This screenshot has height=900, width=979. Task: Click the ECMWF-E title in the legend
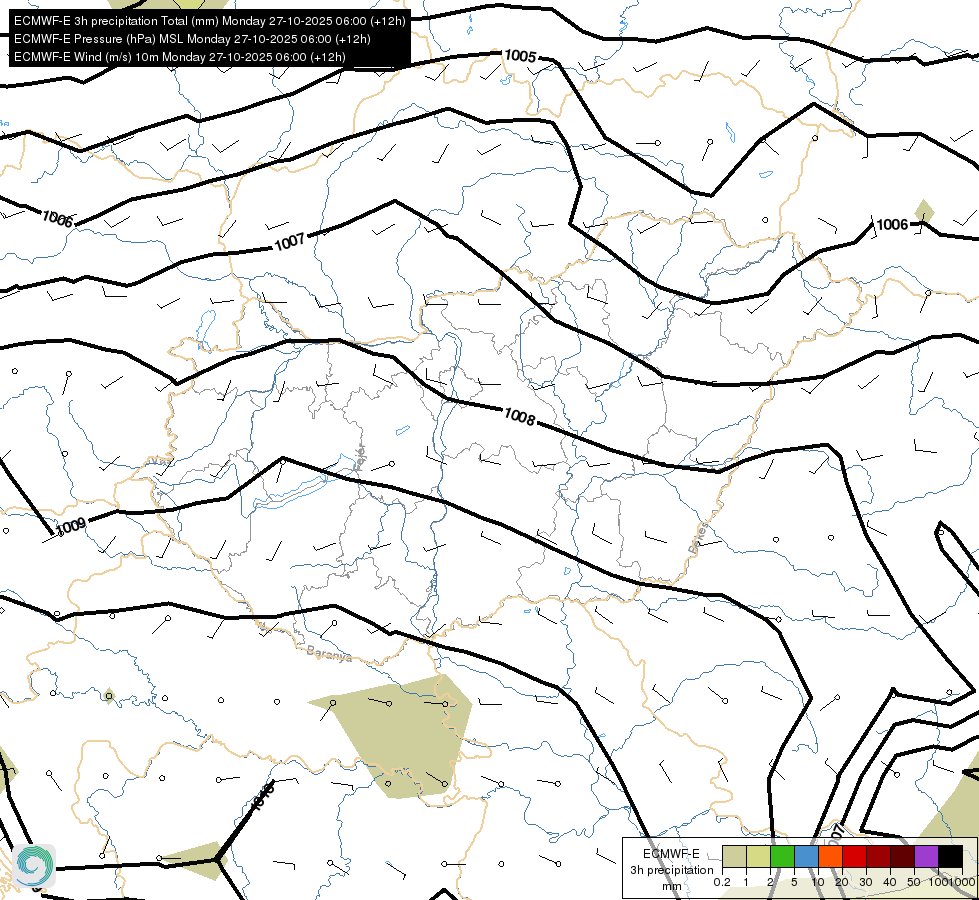click(x=671, y=854)
